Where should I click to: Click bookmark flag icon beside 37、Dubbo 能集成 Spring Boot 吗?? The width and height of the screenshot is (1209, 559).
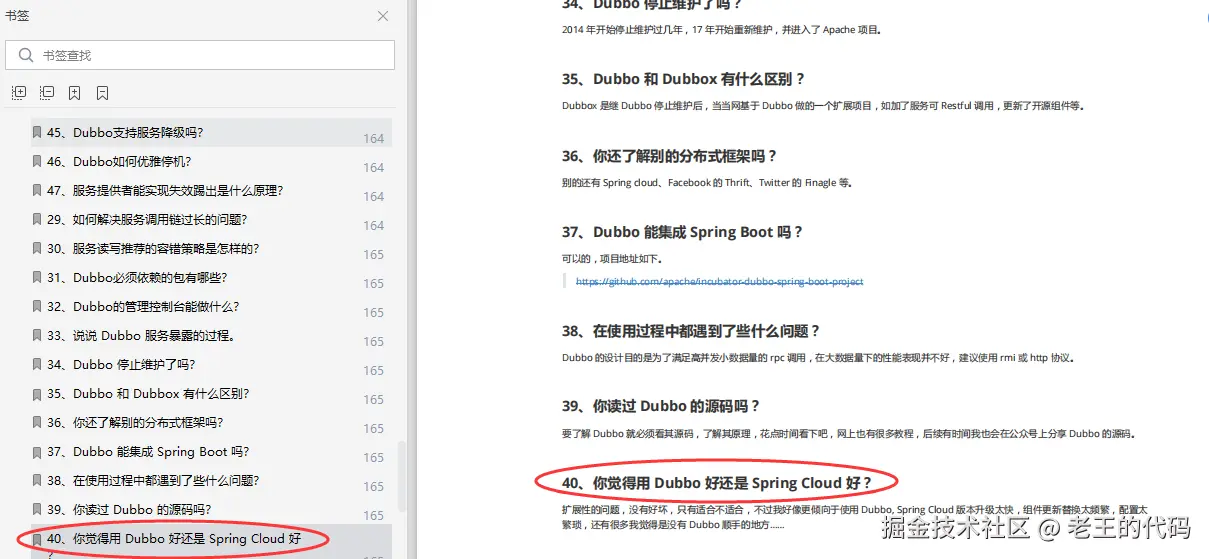pos(37,451)
